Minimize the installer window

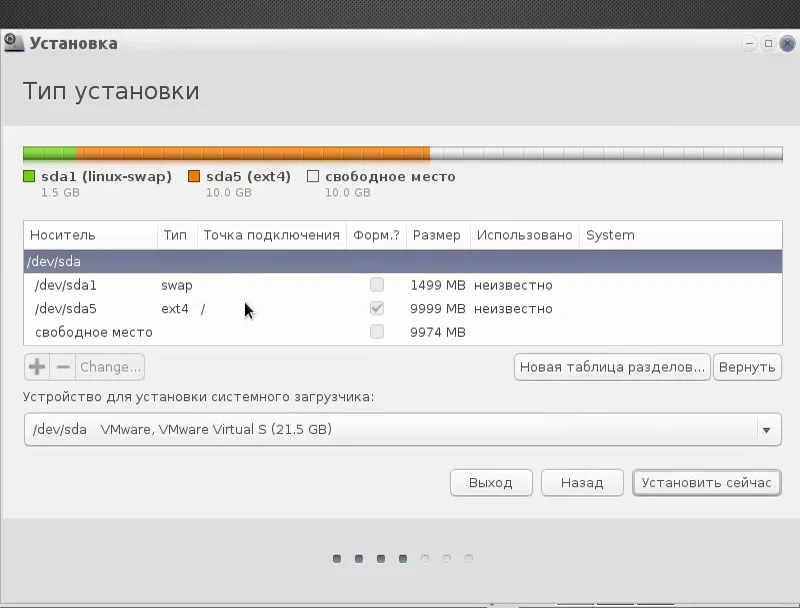749,43
